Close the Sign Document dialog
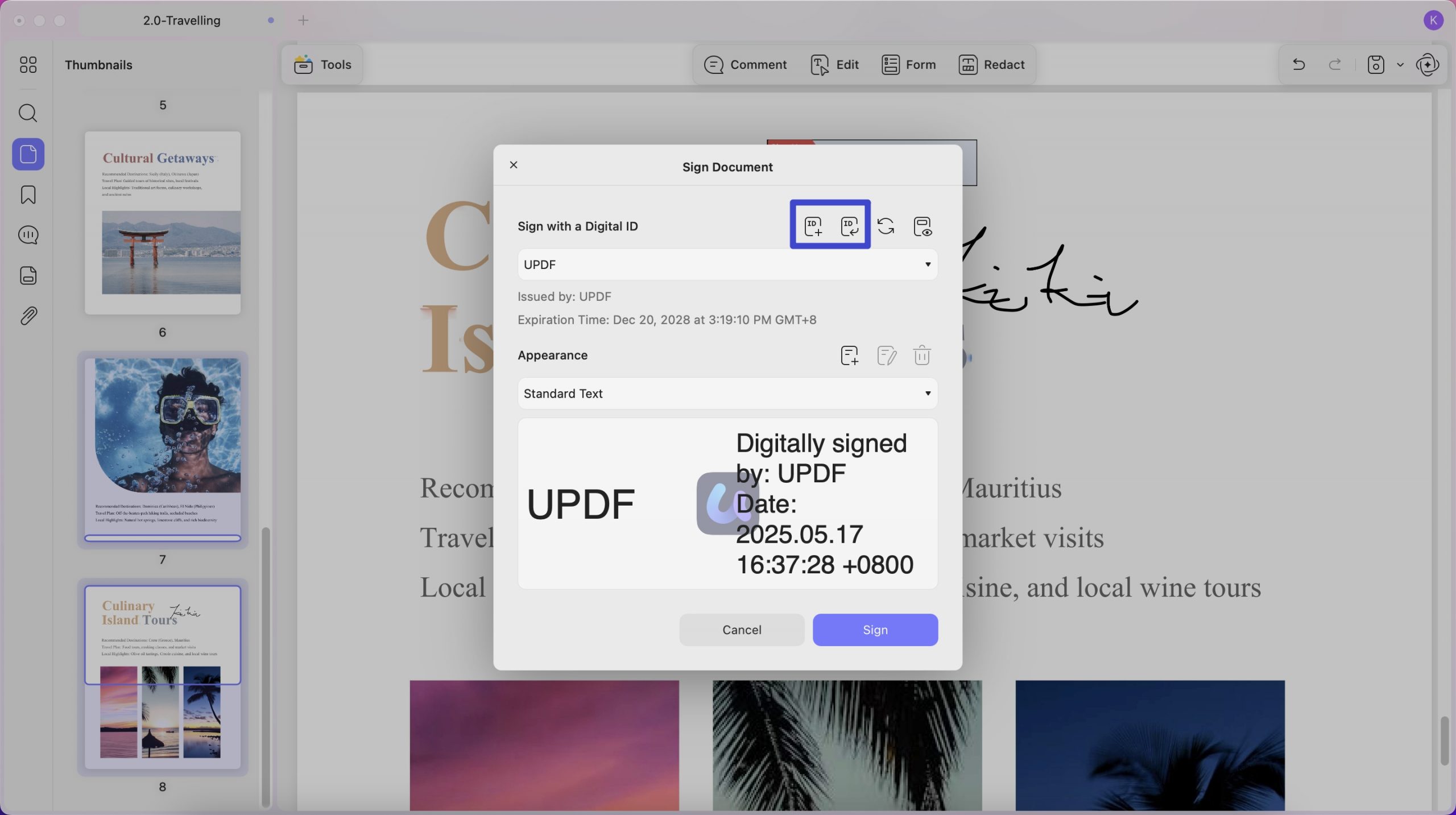The height and width of the screenshot is (815, 1456). pos(514,165)
